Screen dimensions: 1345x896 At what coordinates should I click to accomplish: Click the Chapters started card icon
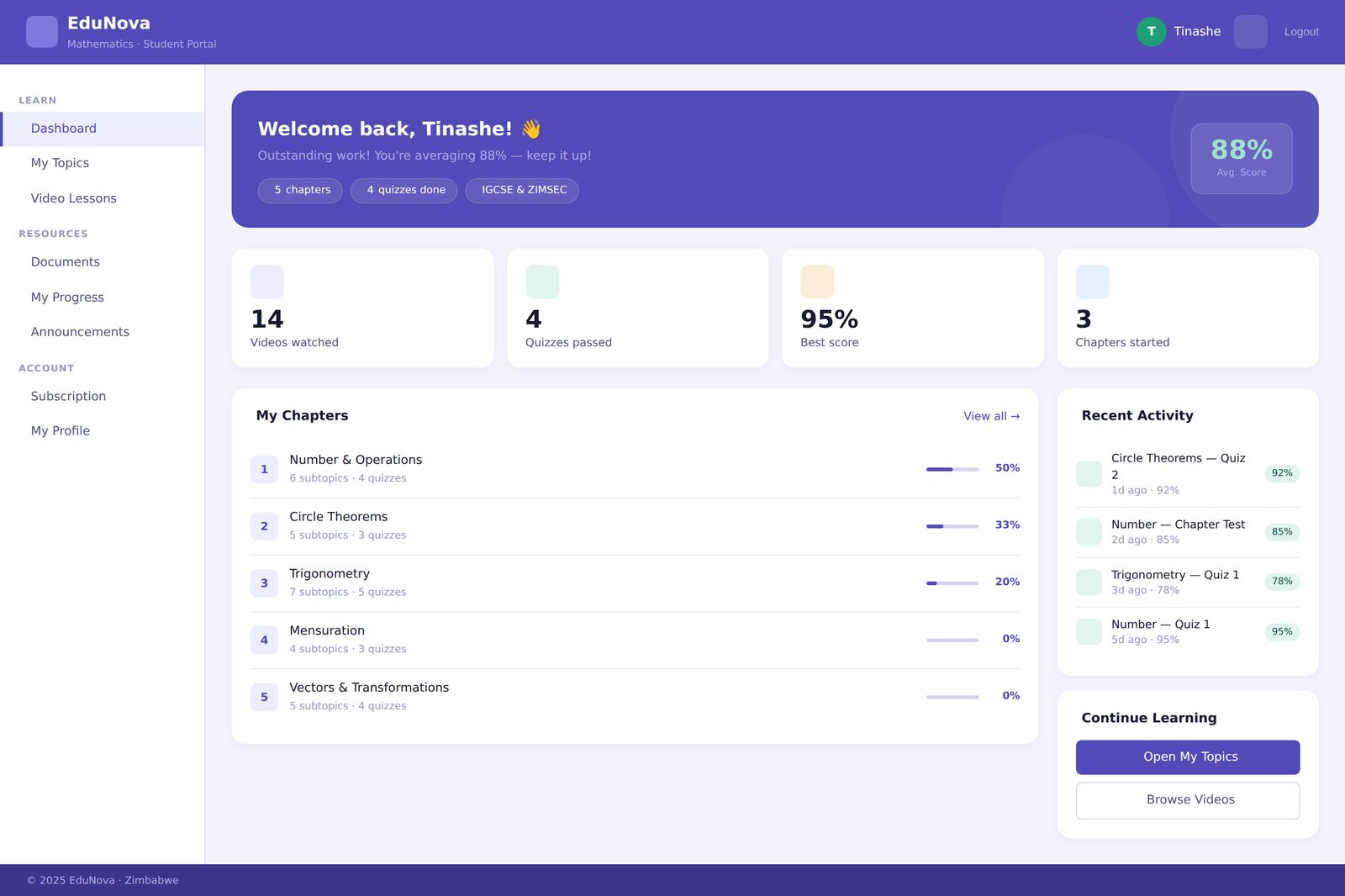(1093, 282)
